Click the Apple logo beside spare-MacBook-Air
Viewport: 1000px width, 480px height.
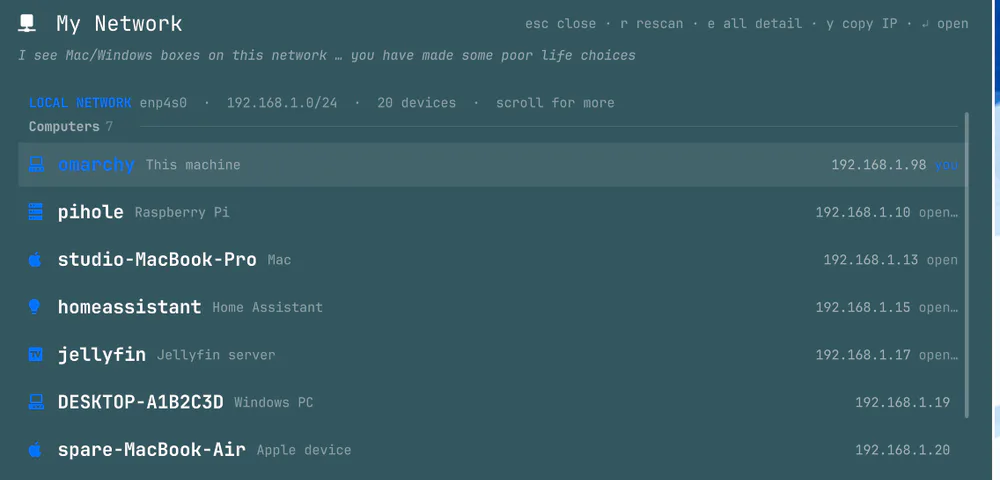(x=35, y=449)
